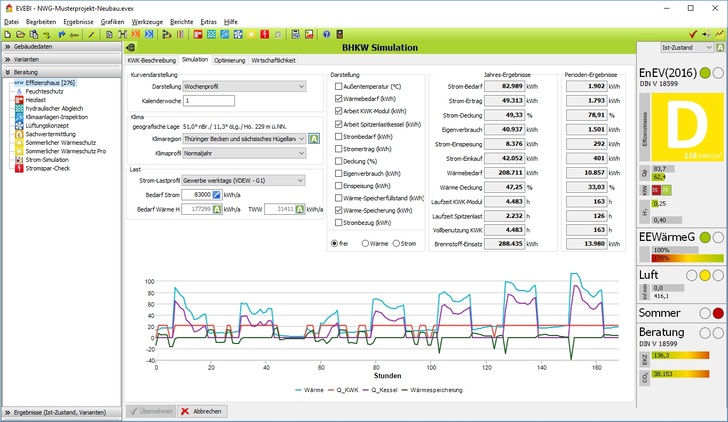Screen dimensions: 728x422
Task: Click the yellow line chart icon top right
Action: click(719, 34)
